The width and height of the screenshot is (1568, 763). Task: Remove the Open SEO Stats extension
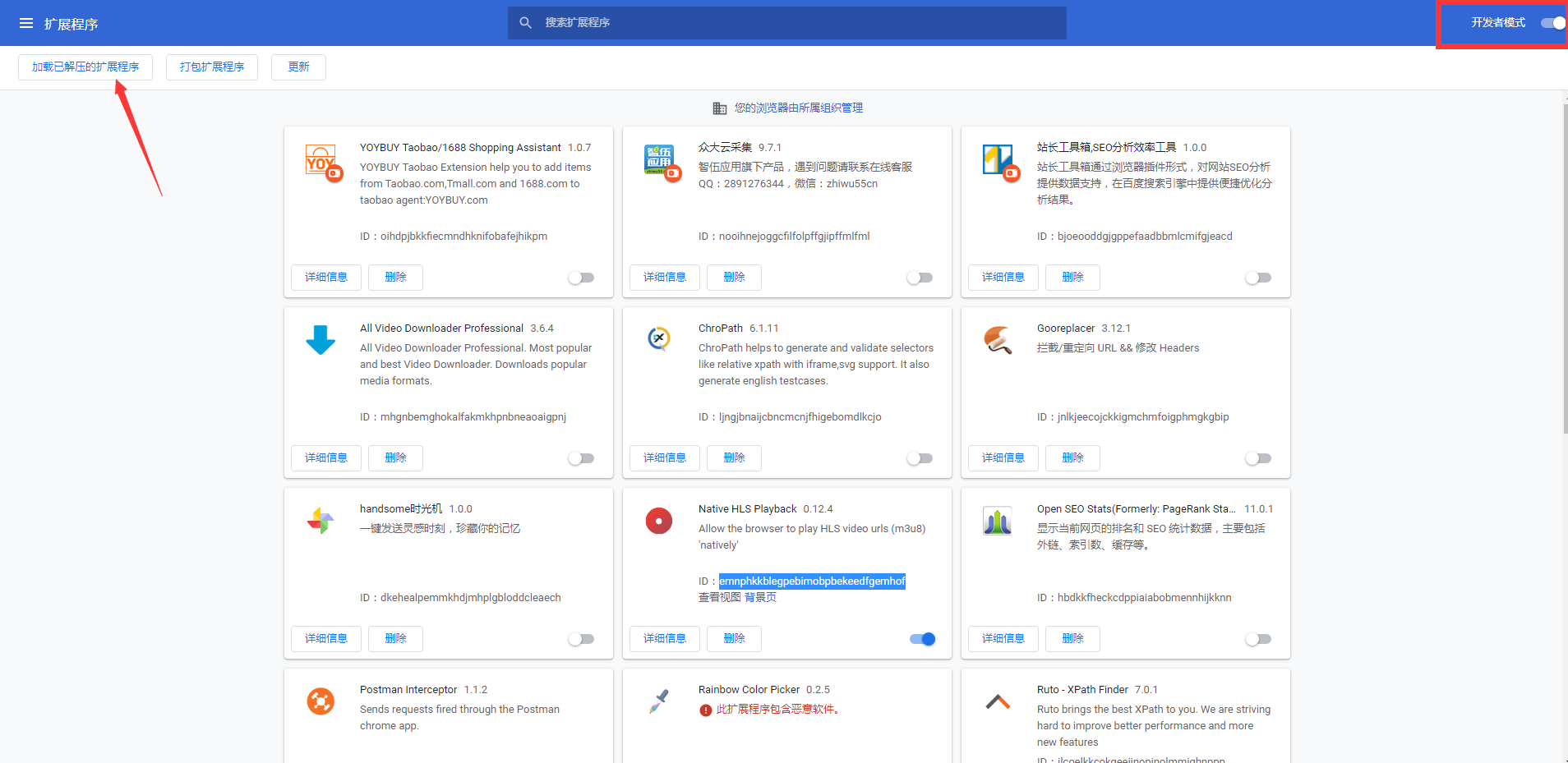point(1072,639)
